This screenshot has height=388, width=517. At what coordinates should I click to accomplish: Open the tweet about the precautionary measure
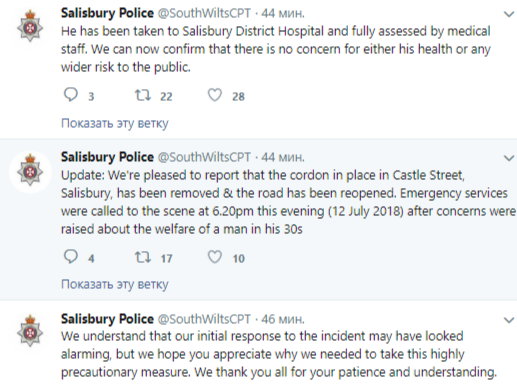[x=279, y=354]
